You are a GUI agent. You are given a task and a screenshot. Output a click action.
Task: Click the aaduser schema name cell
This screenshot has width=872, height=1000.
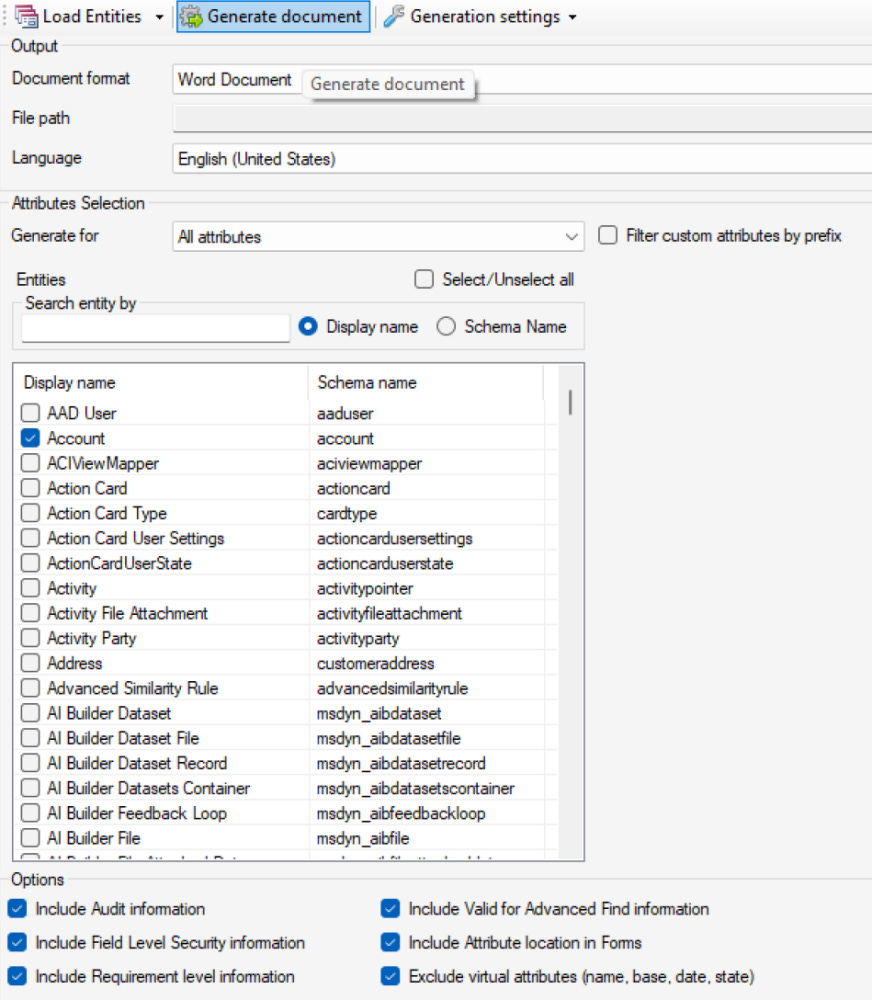345,413
